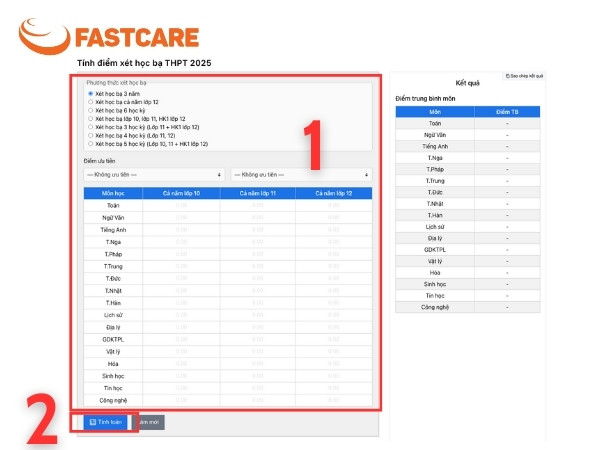Image resolution: width=600 pixels, height=450 pixels.
Task: Click "Lịch sử" row in the results table
Action: pos(468,227)
